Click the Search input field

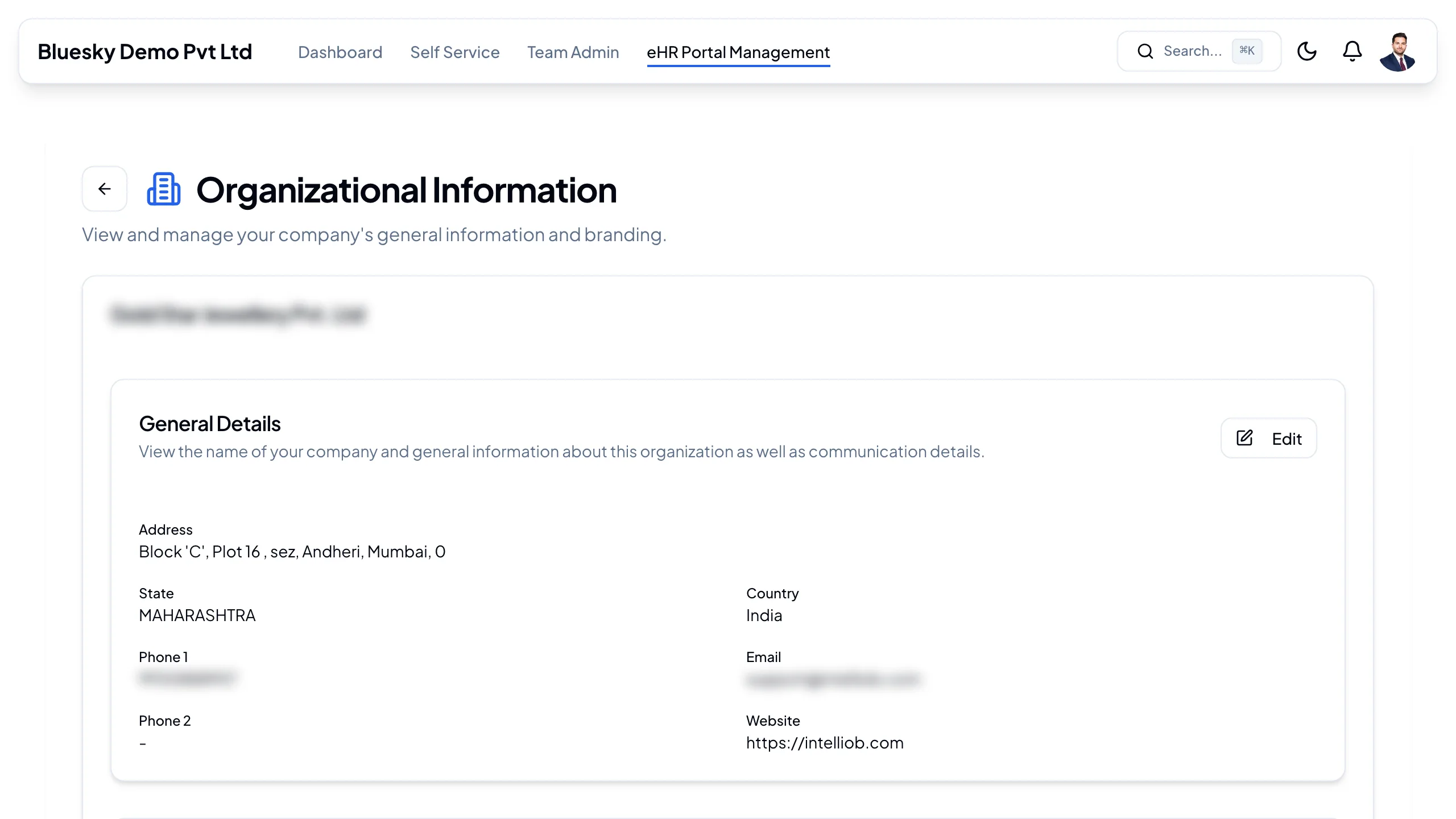pyautogui.click(x=1199, y=51)
